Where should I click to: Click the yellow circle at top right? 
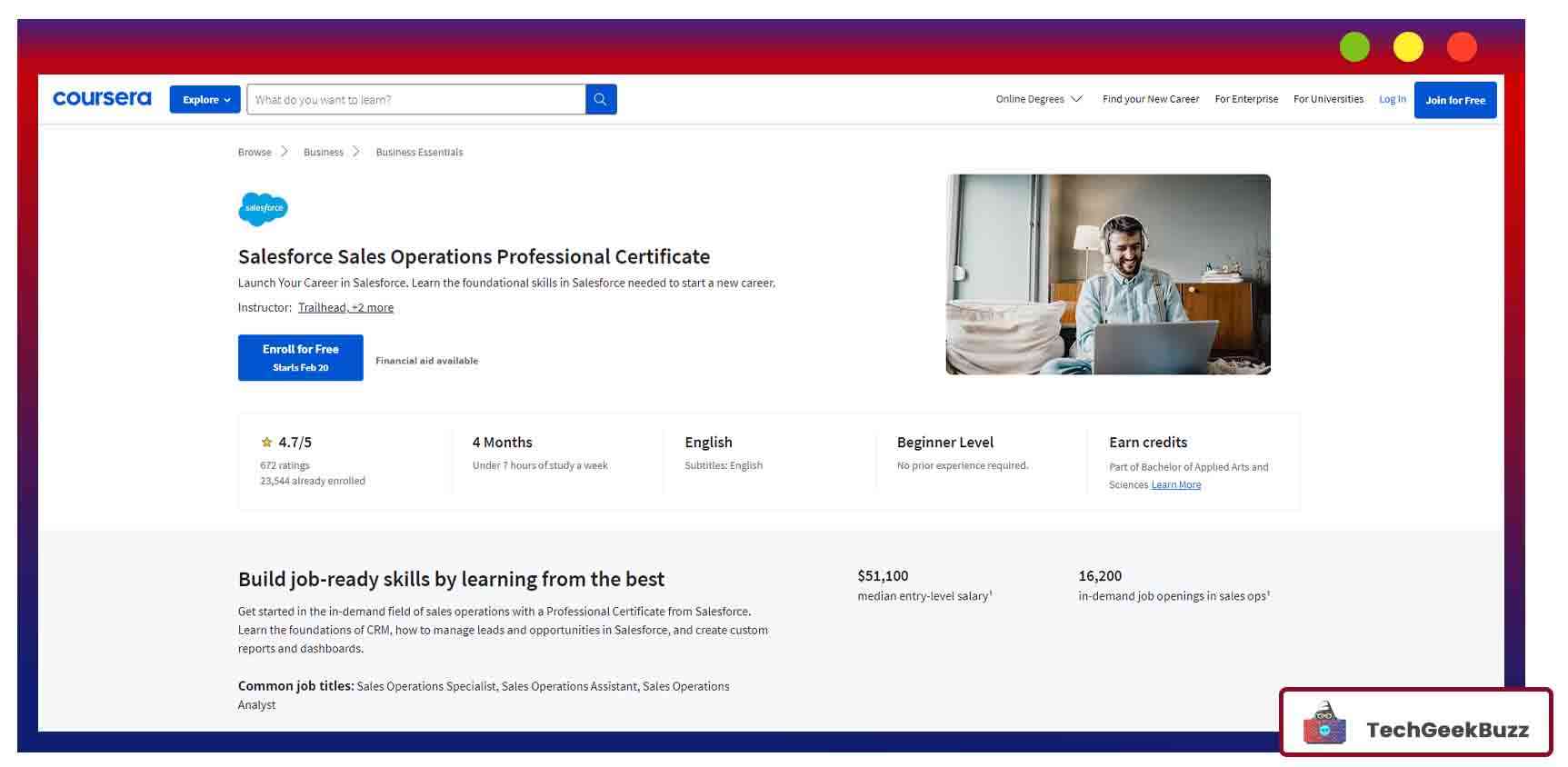tap(1407, 47)
